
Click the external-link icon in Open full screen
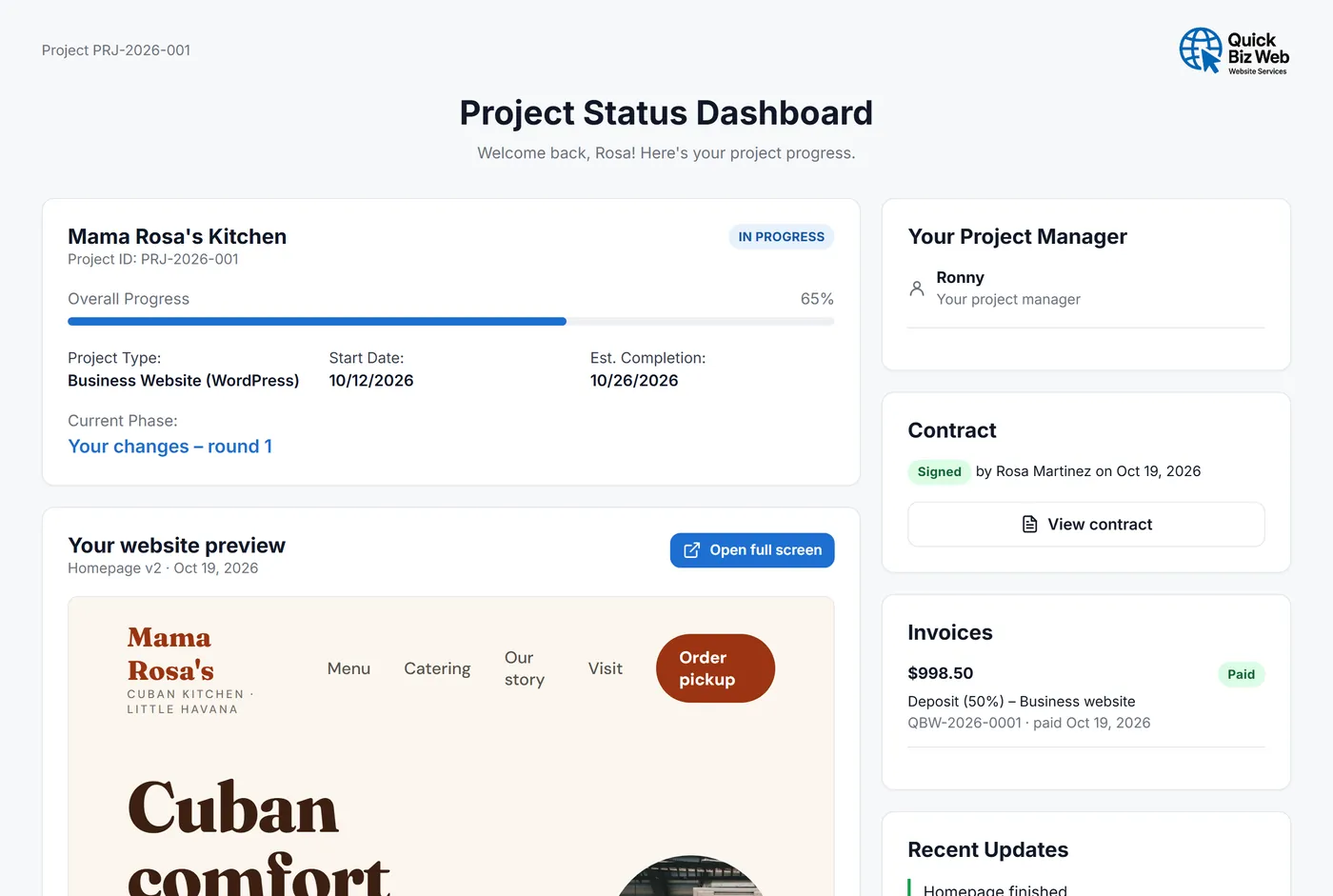(x=692, y=550)
